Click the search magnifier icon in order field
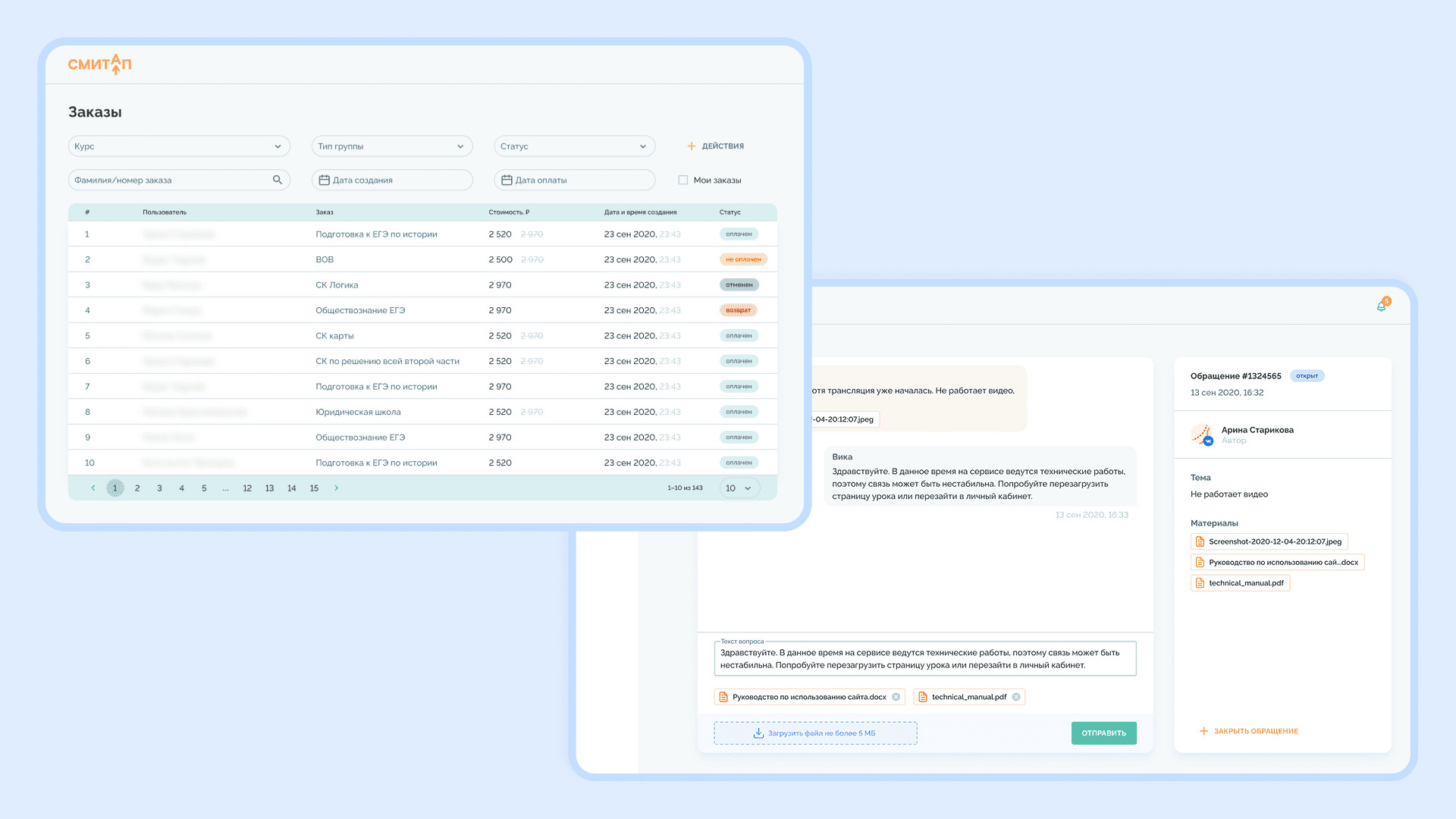Screen dimensions: 1456x819 278,180
